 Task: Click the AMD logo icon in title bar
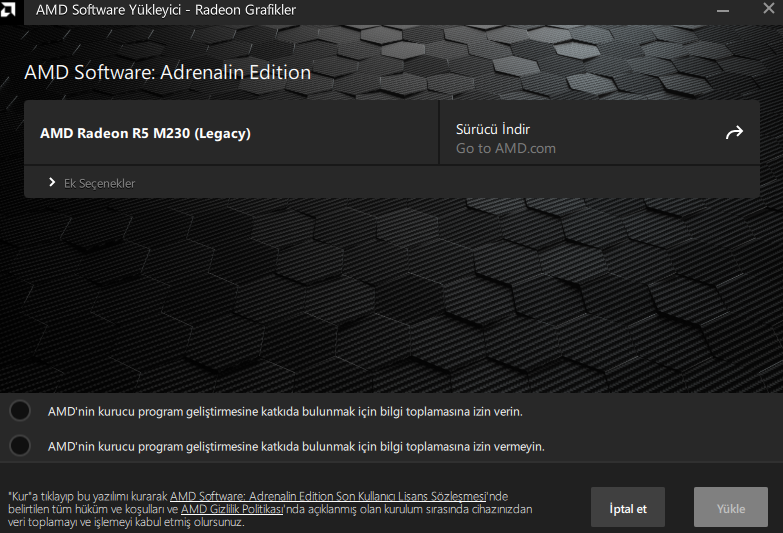[x=8, y=9]
